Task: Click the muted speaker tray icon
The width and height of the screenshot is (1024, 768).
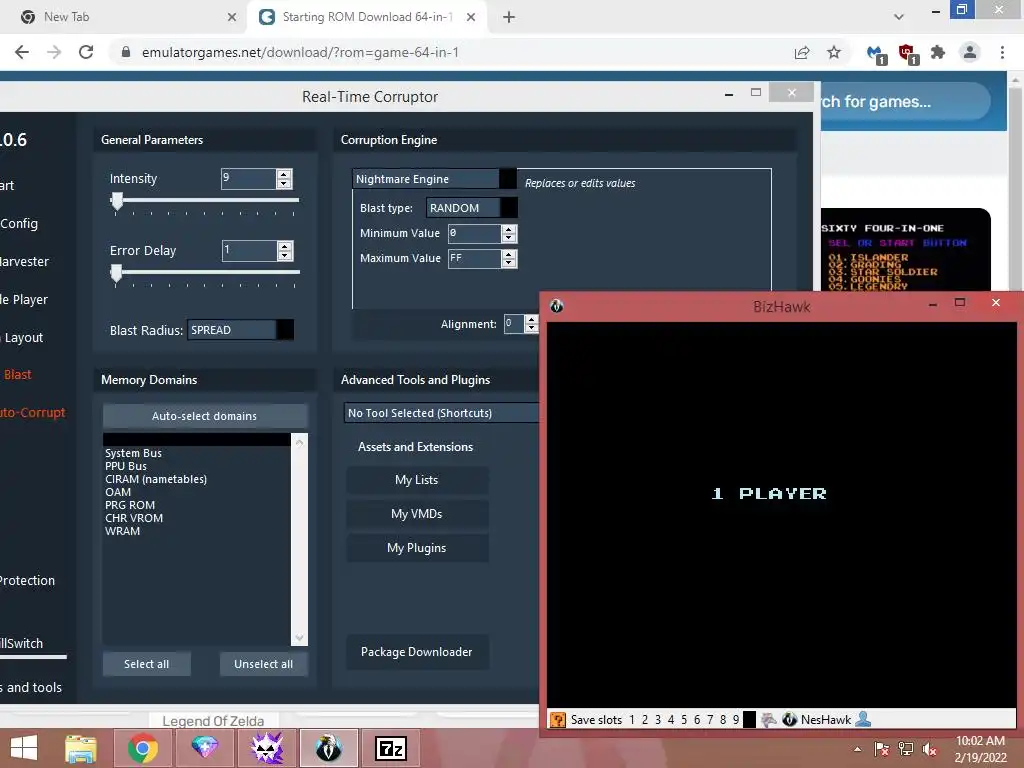Action: (x=930, y=749)
